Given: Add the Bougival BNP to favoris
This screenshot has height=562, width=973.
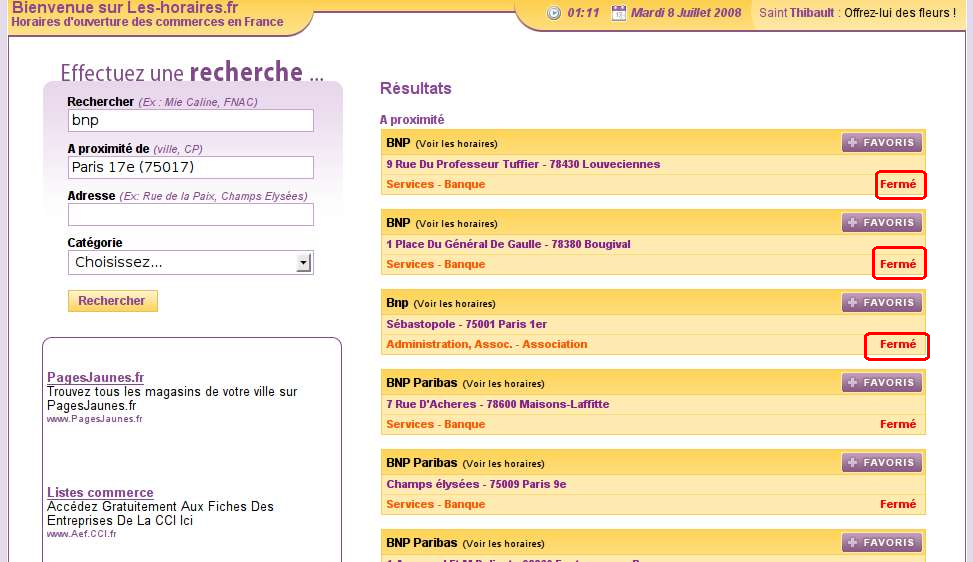Looking at the screenshot, I should tap(882, 223).
